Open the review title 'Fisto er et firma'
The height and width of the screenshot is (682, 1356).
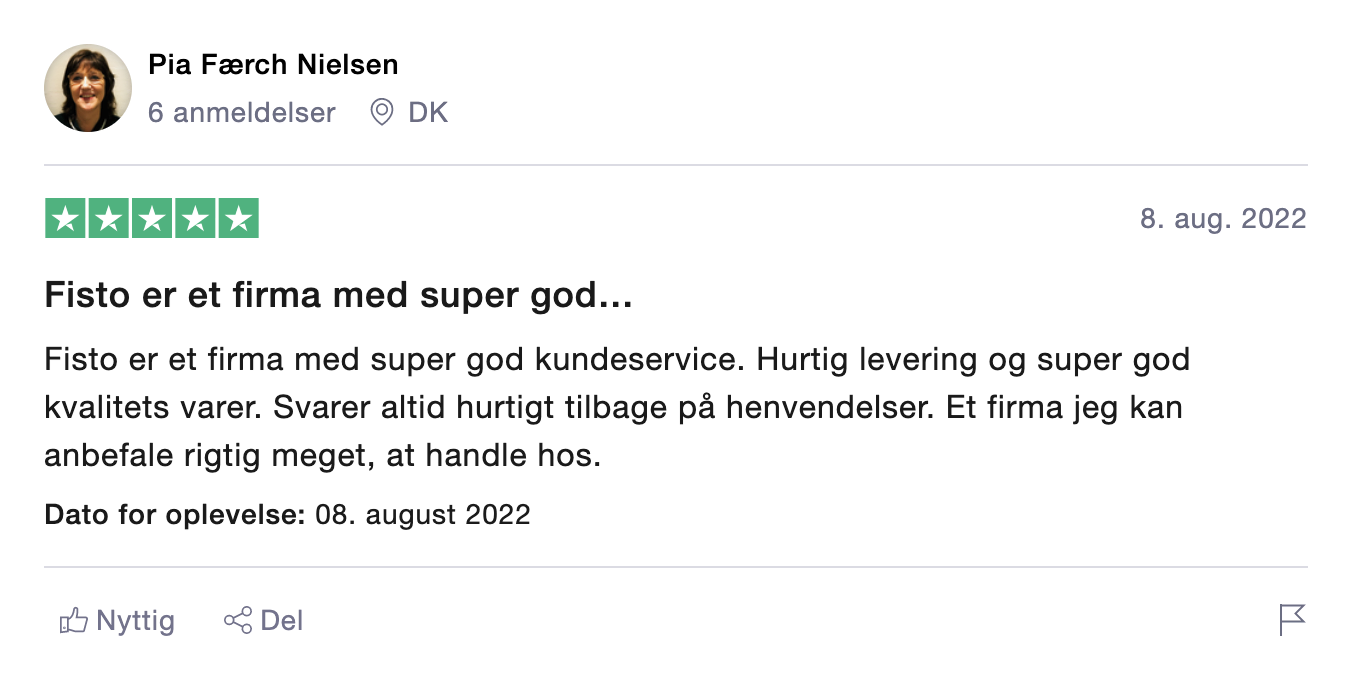[x=338, y=296]
